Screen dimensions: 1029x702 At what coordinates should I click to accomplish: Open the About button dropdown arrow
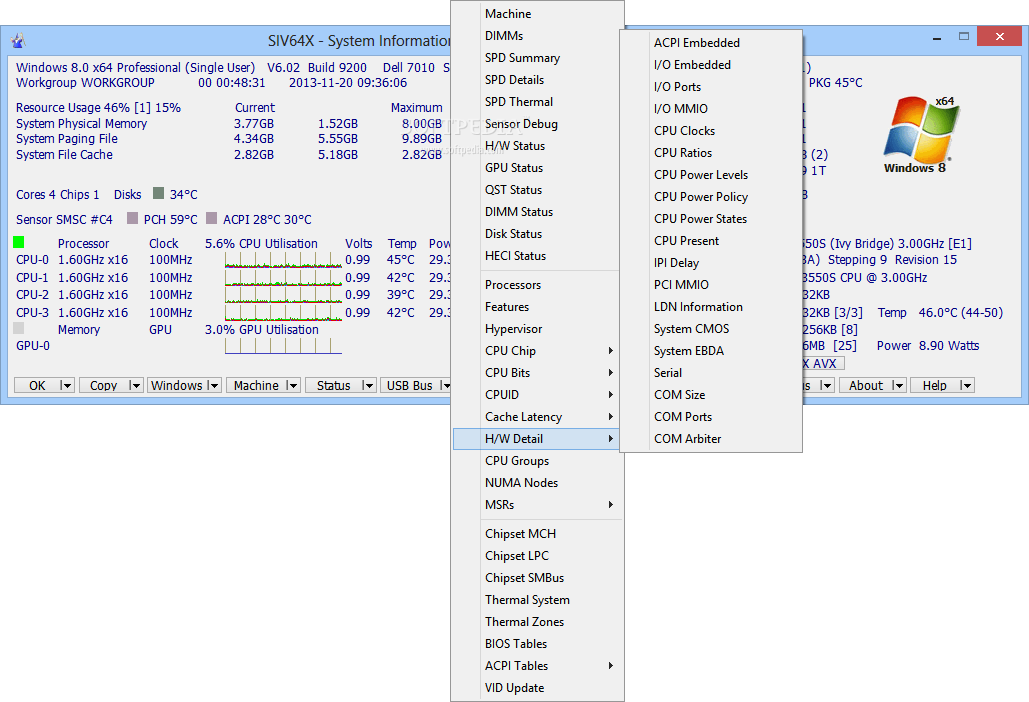click(899, 385)
